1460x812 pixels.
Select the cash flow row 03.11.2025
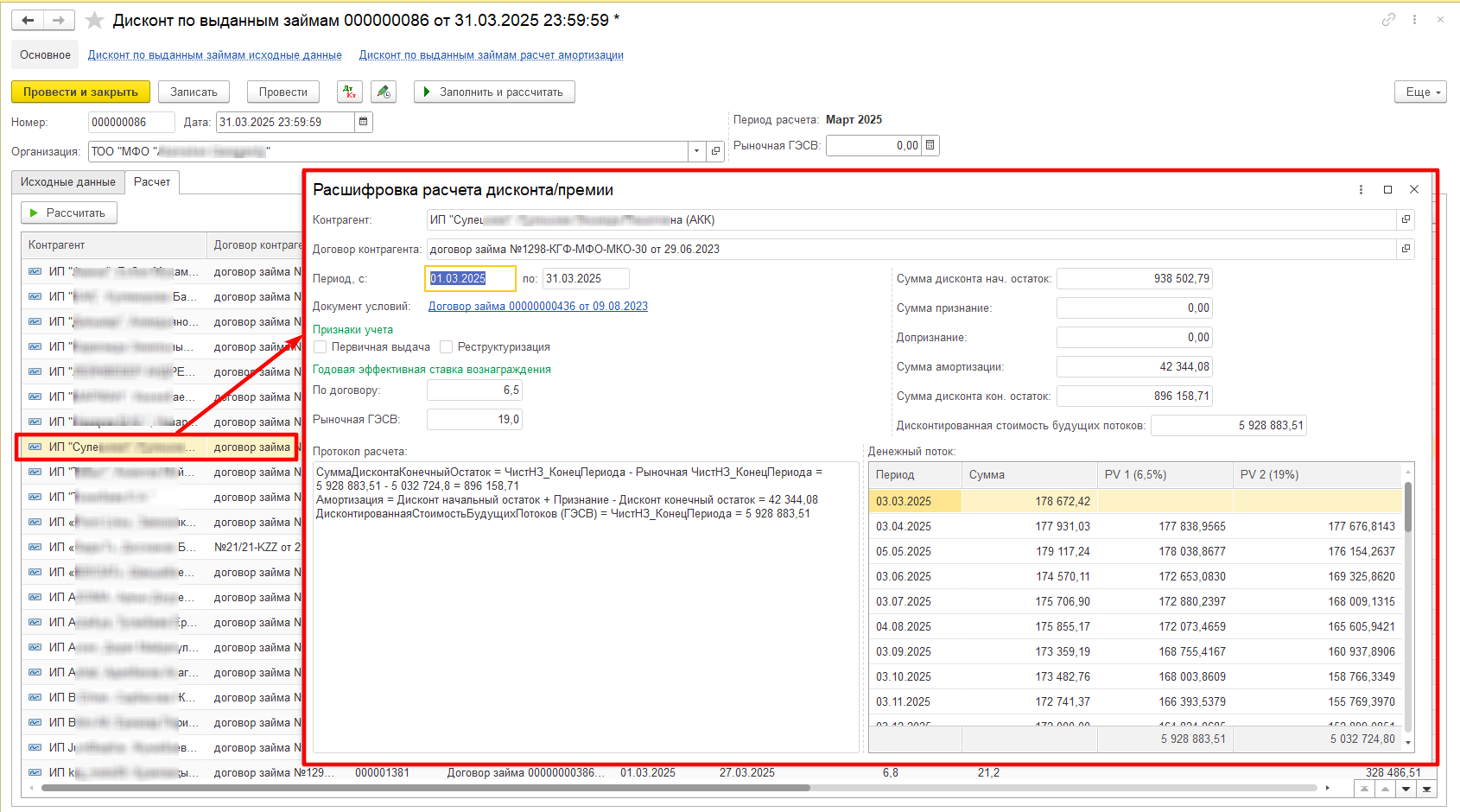(x=1135, y=701)
